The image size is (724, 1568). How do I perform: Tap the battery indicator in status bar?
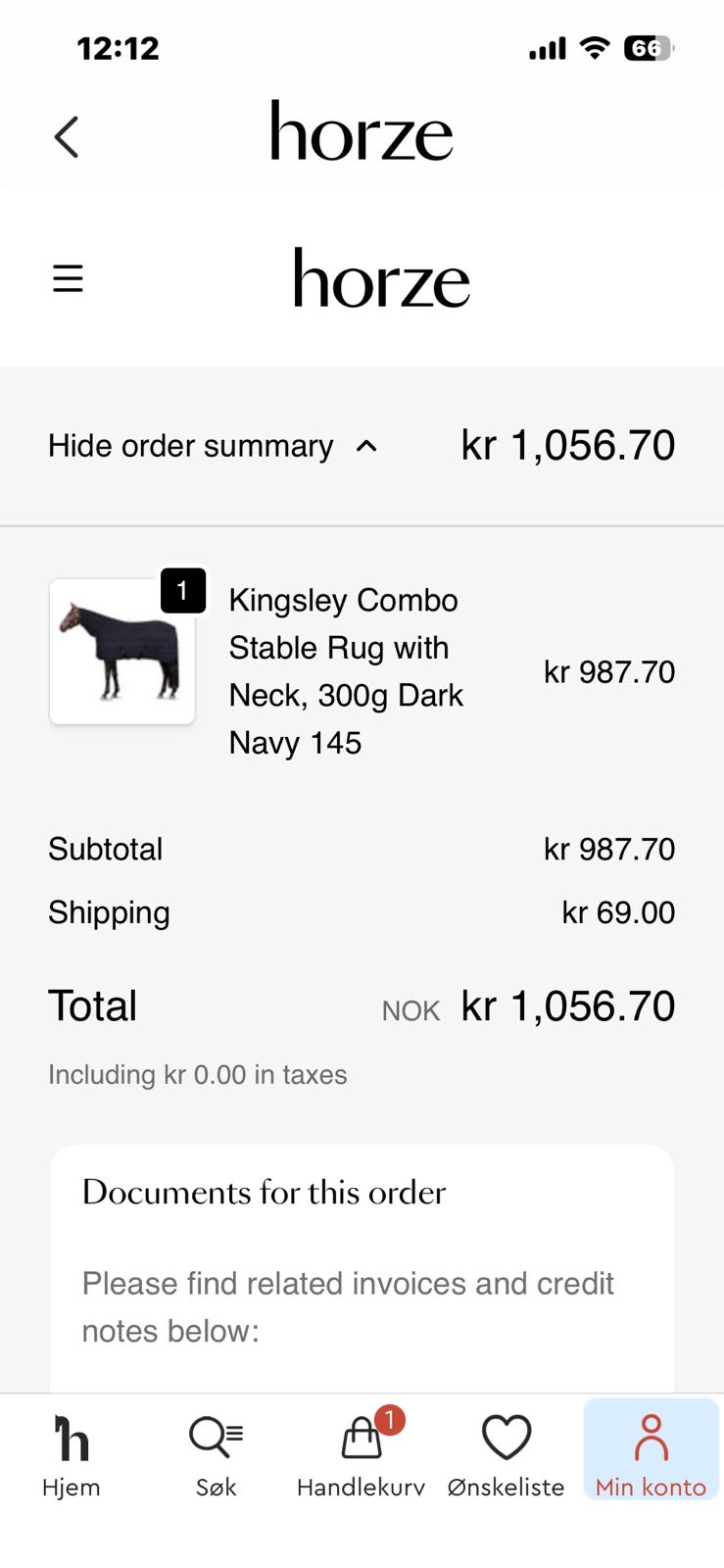click(649, 48)
